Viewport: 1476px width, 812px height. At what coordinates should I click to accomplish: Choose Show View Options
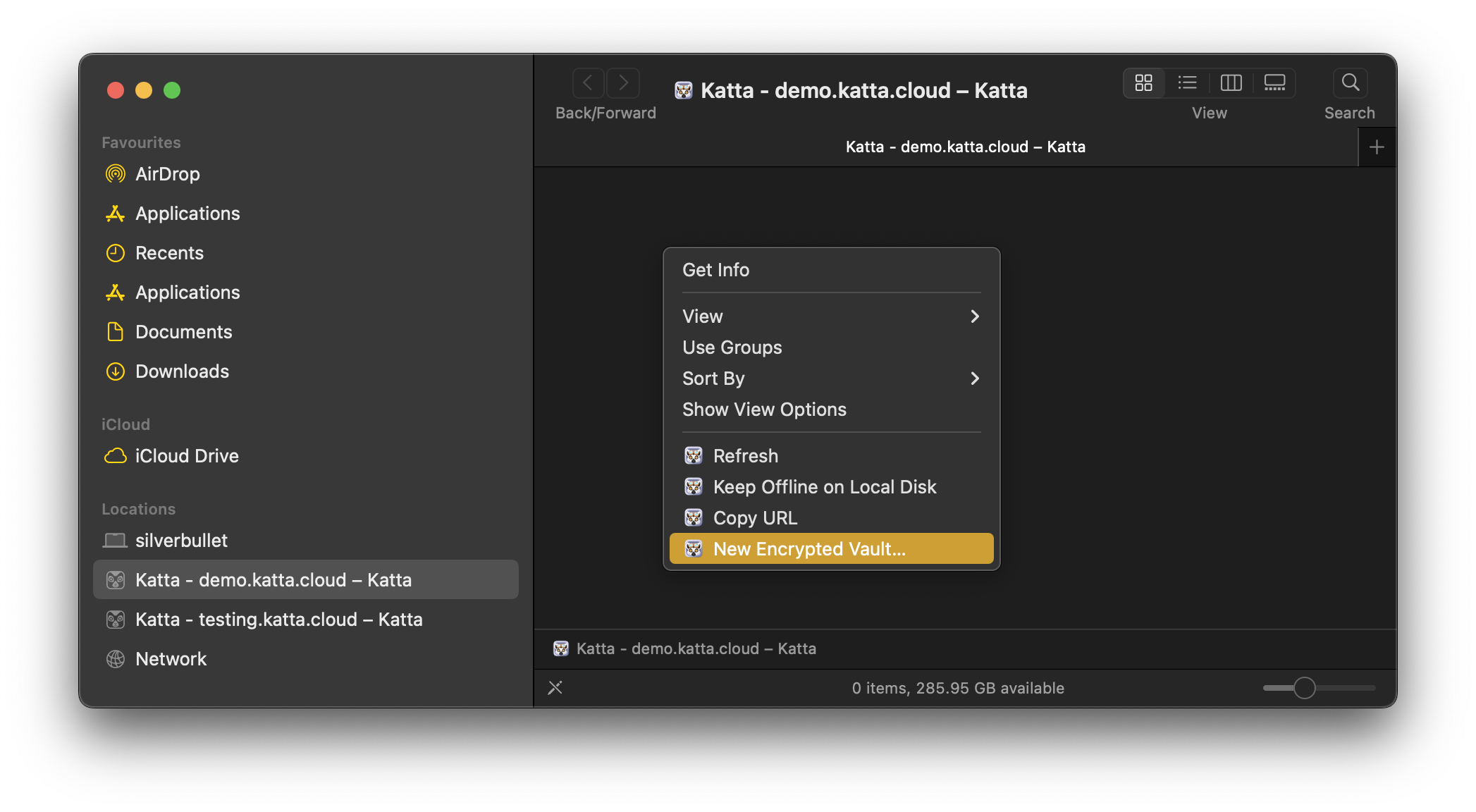[832, 410]
